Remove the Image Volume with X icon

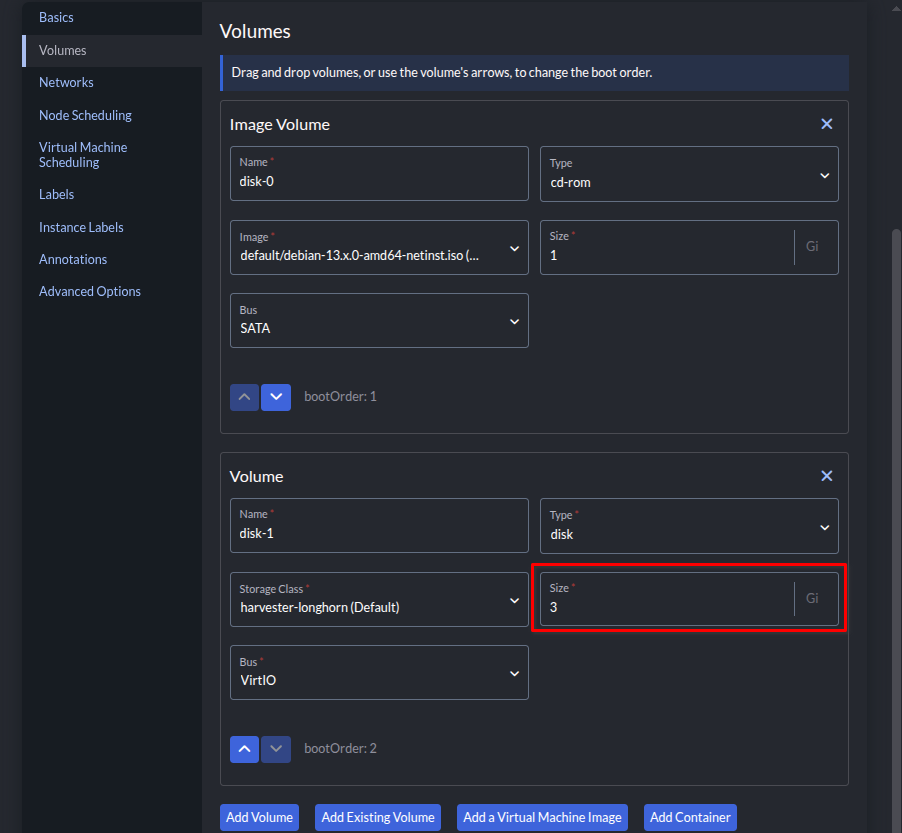[x=826, y=124]
